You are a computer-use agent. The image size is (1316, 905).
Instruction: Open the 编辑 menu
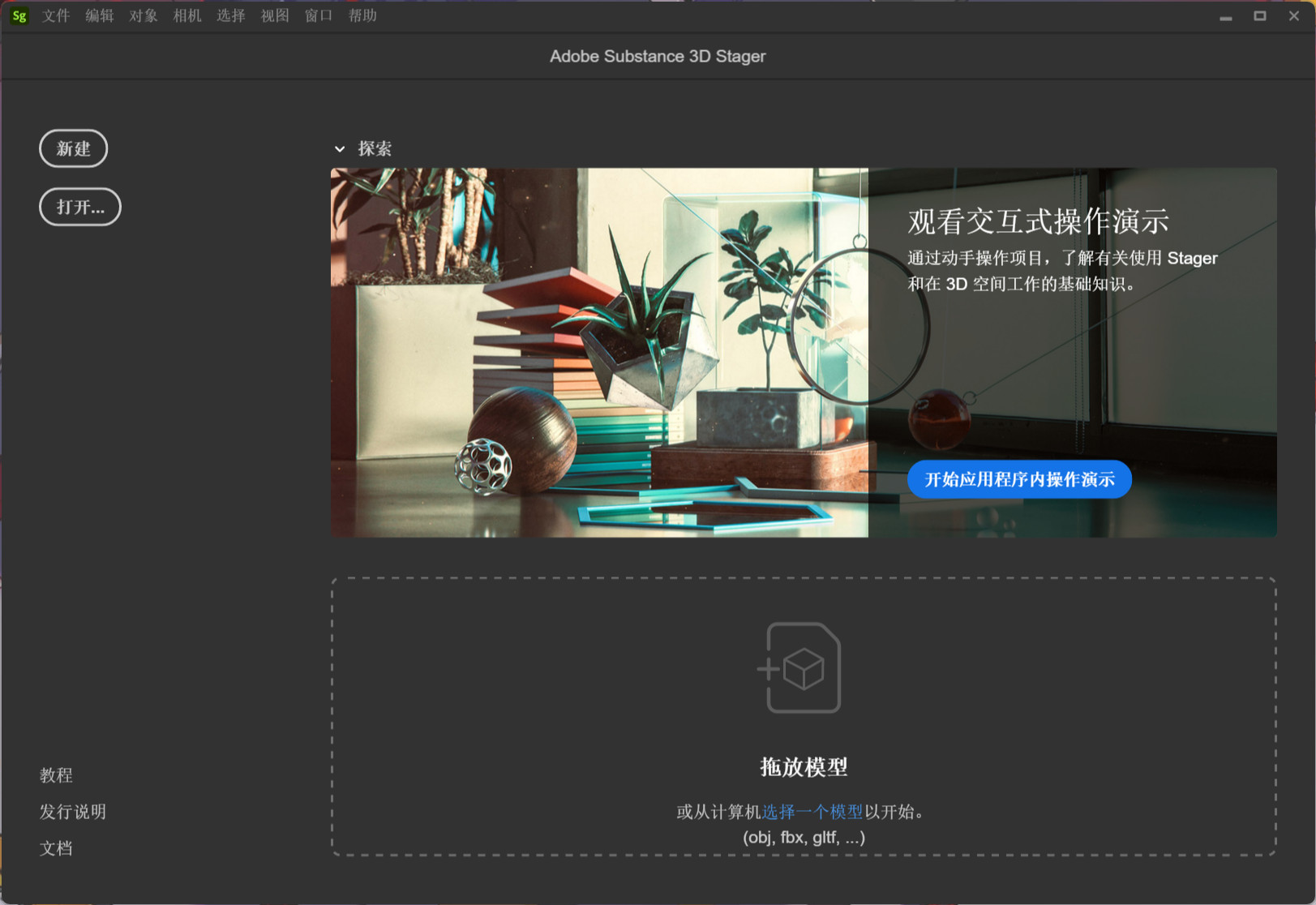100,15
